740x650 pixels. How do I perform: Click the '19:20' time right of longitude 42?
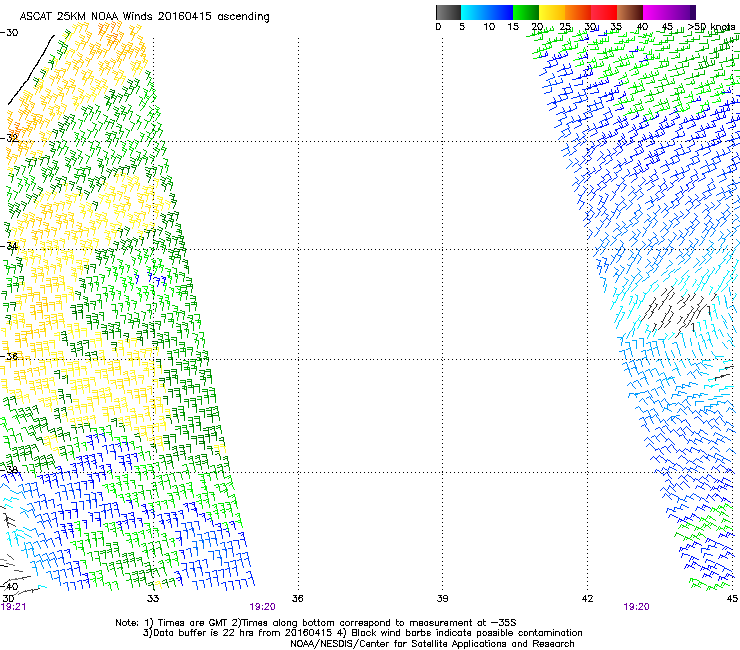point(636,607)
